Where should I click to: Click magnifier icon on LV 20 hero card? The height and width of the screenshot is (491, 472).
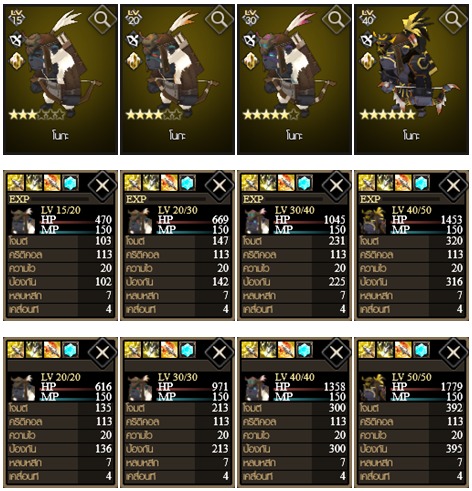click(x=219, y=20)
